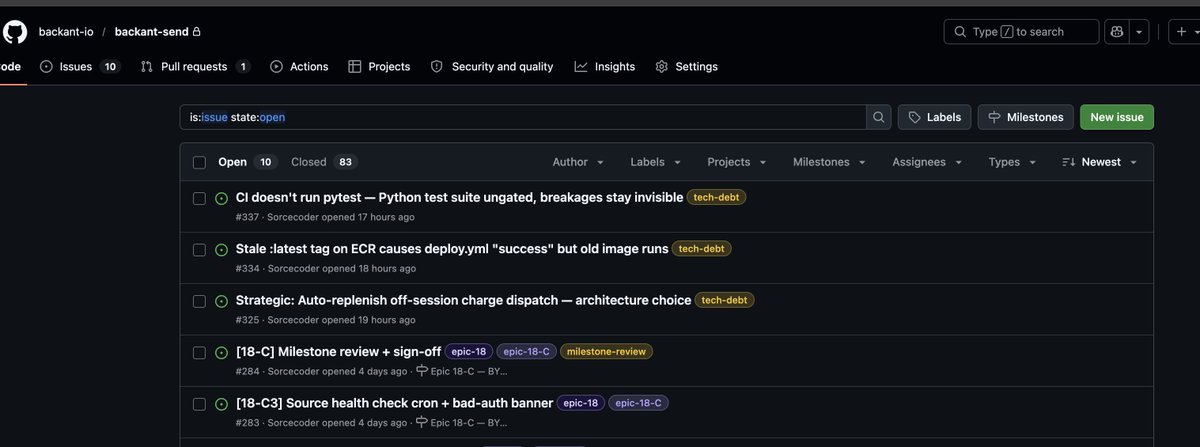This screenshot has width=1200, height=447.
Task: Click epic-18 label on issue #283
Action: point(580,403)
